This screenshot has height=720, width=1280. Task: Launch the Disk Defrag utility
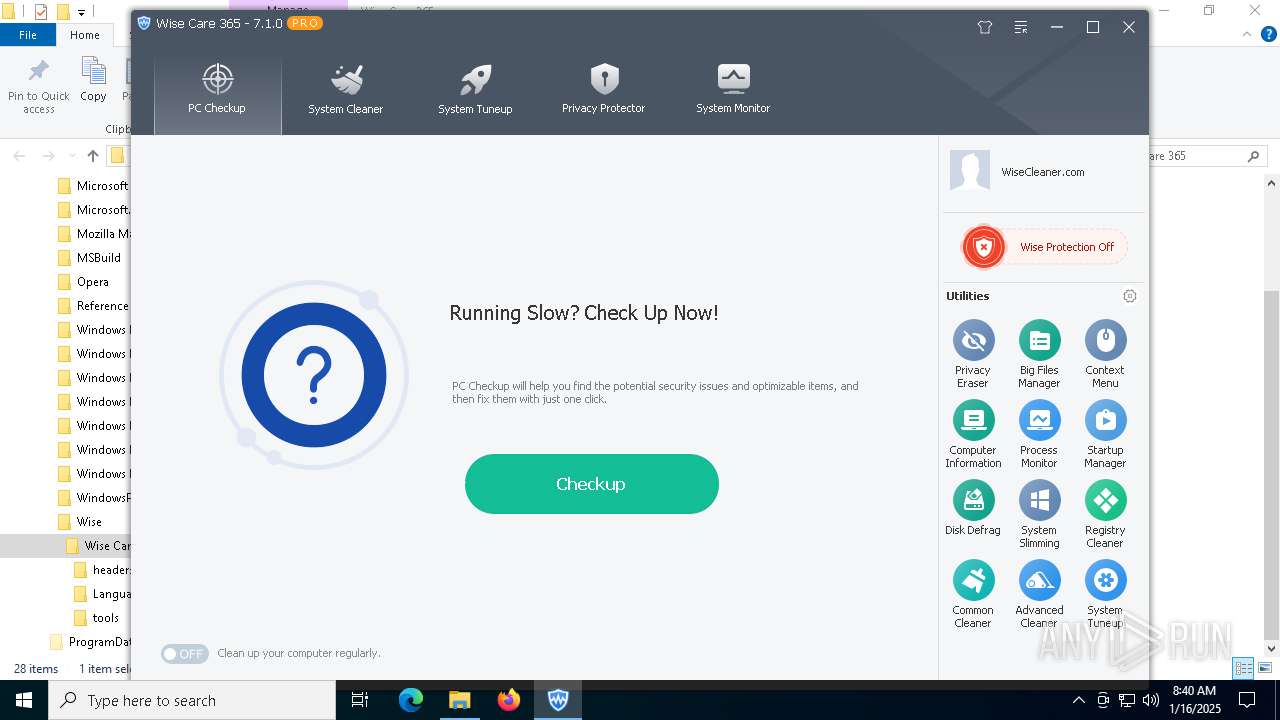click(x=973, y=508)
